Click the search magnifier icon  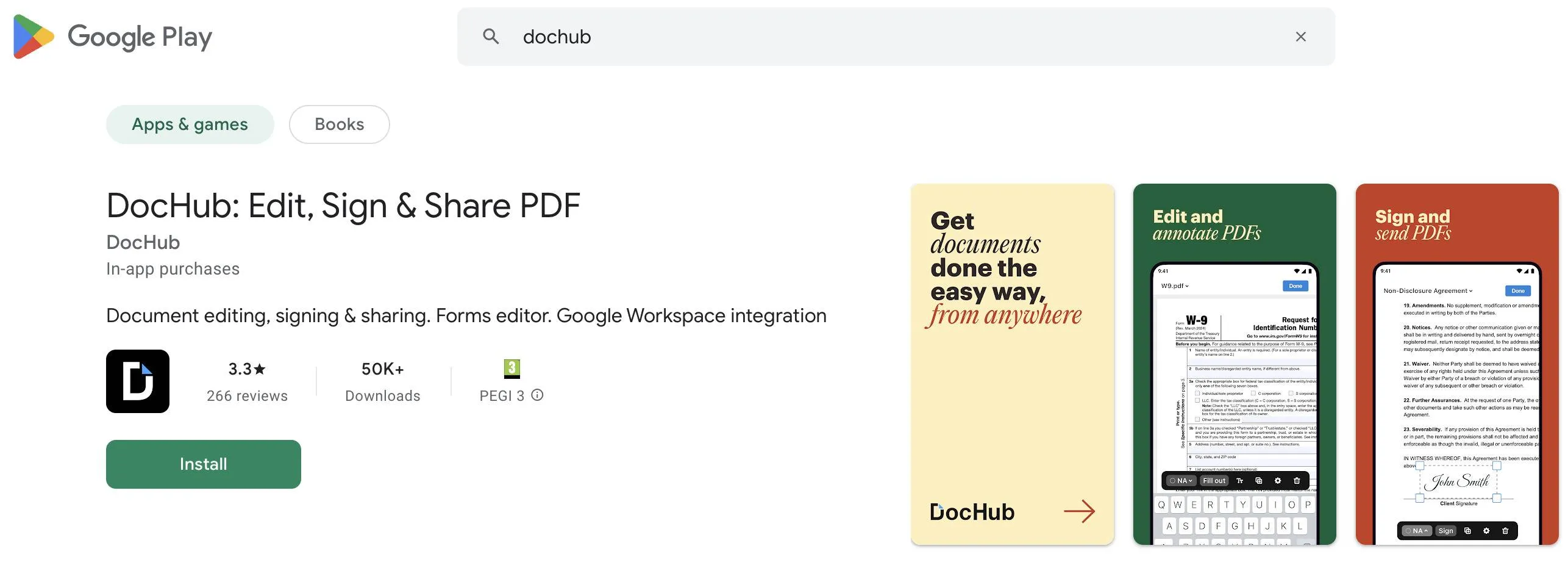pyautogui.click(x=491, y=37)
